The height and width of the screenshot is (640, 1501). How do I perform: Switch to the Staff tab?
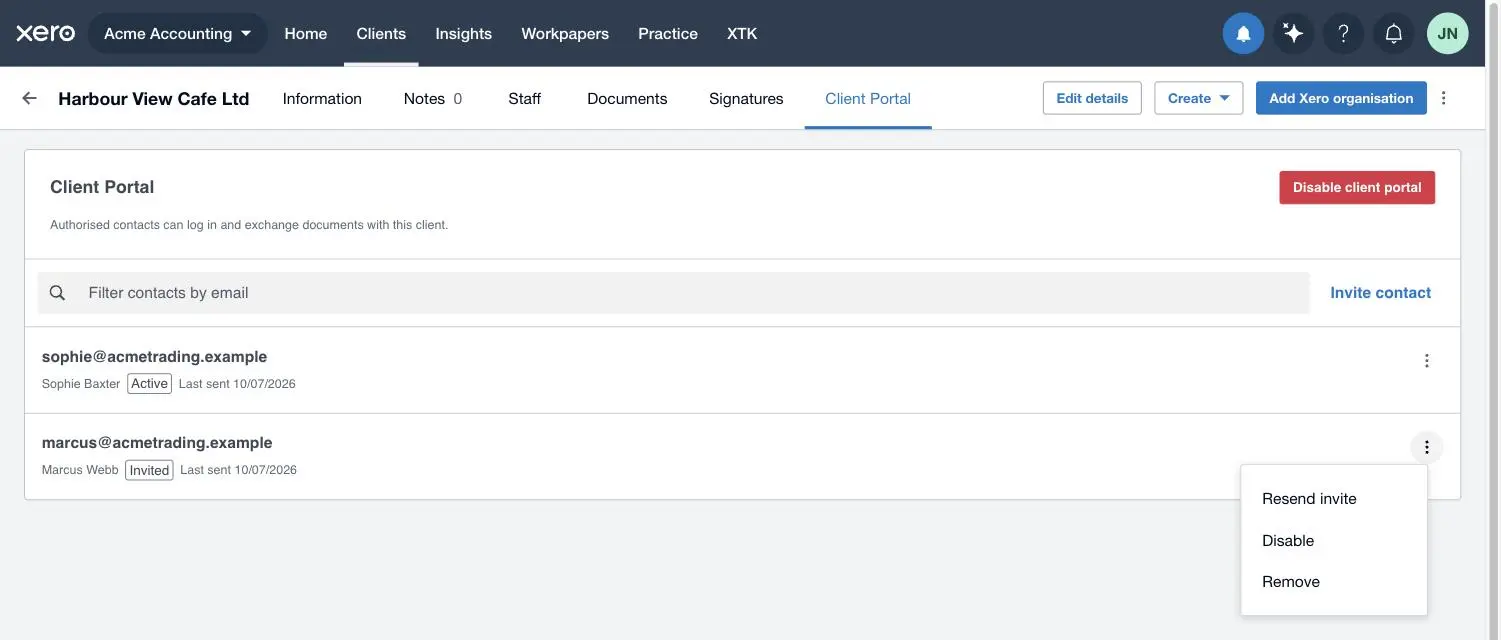pos(525,98)
